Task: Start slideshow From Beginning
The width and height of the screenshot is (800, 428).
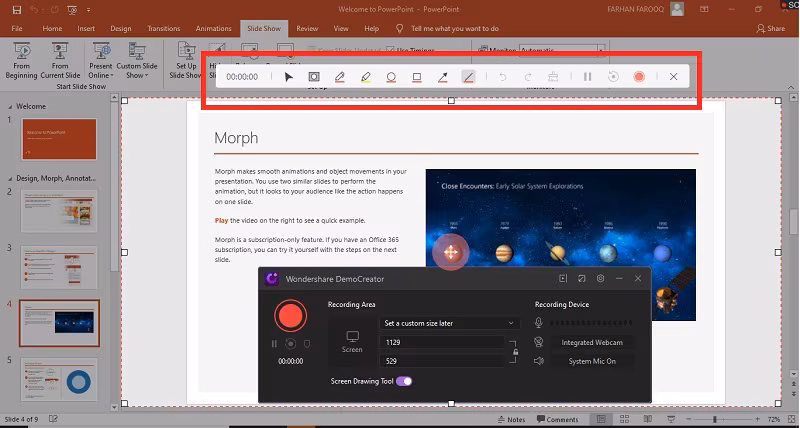Action: click(21, 61)
